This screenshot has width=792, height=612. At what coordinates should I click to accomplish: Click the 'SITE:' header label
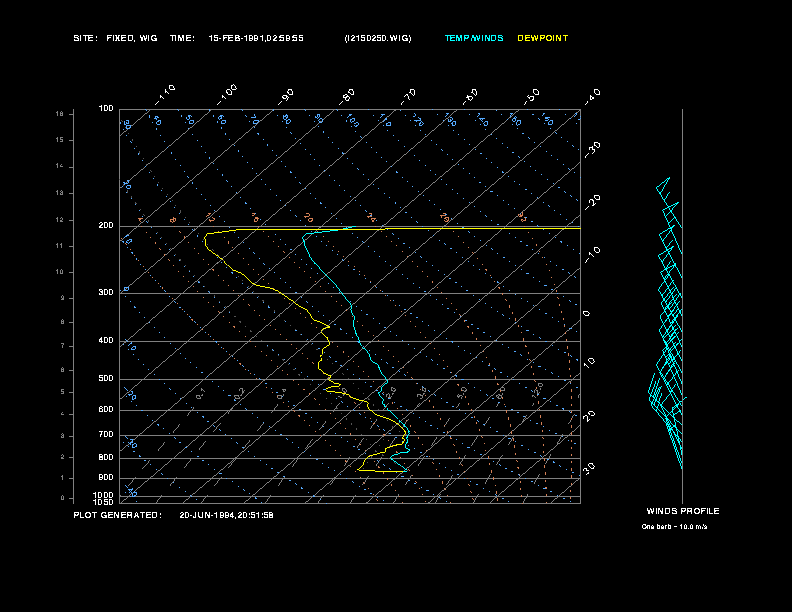click(x=85, y=38)
